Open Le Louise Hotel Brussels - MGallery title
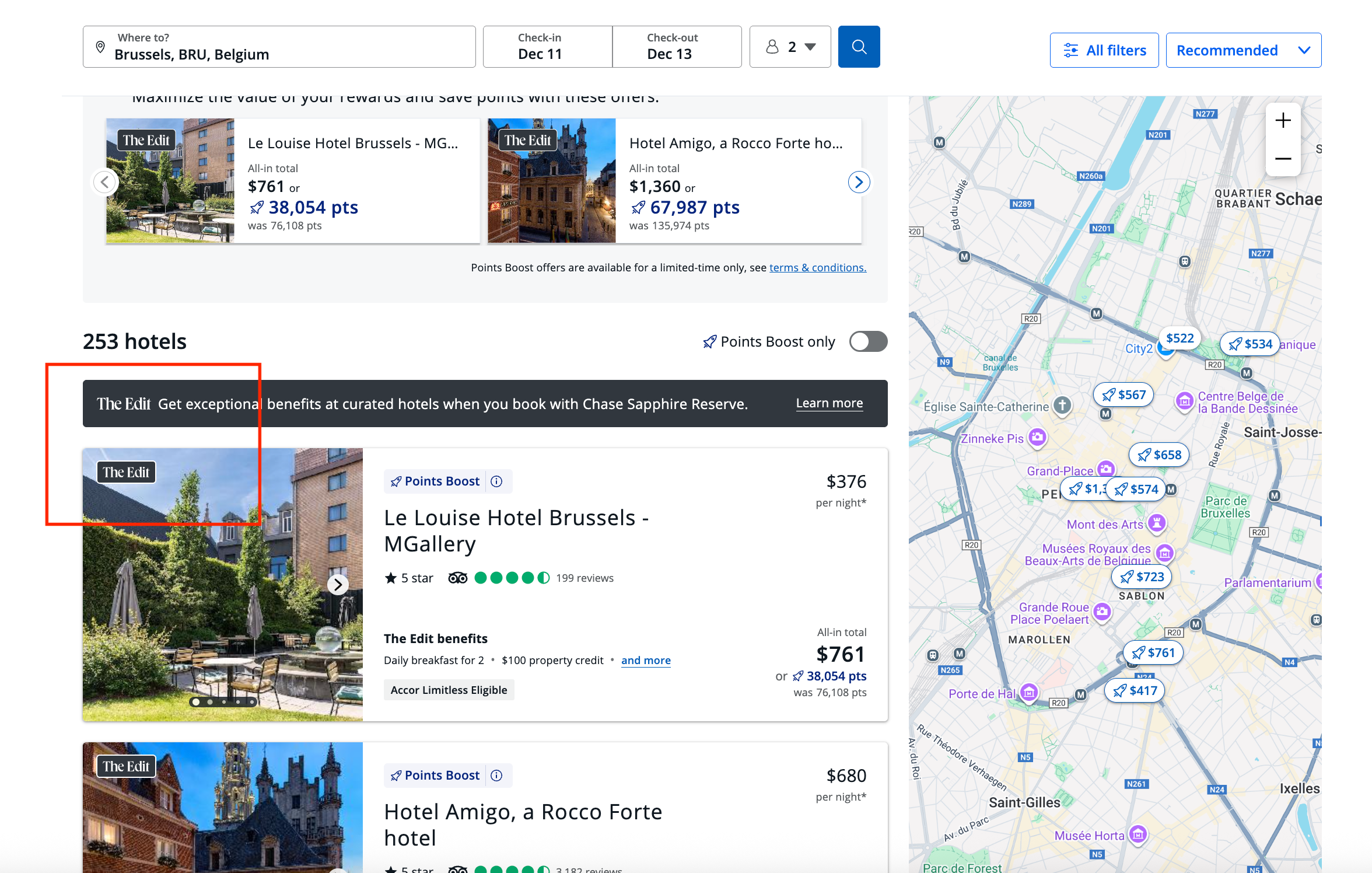The height and width of the screenshot is (873, 1372). coord(516,530)
